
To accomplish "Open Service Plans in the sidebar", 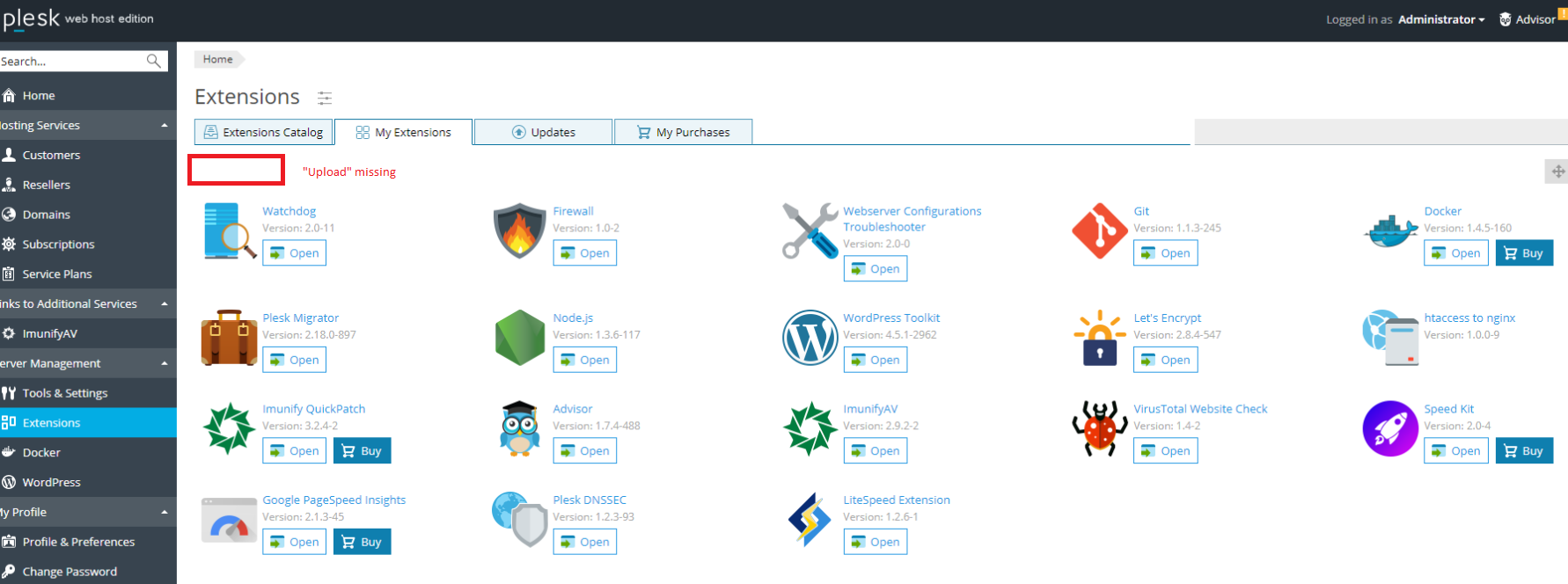I will click(57, 274).
